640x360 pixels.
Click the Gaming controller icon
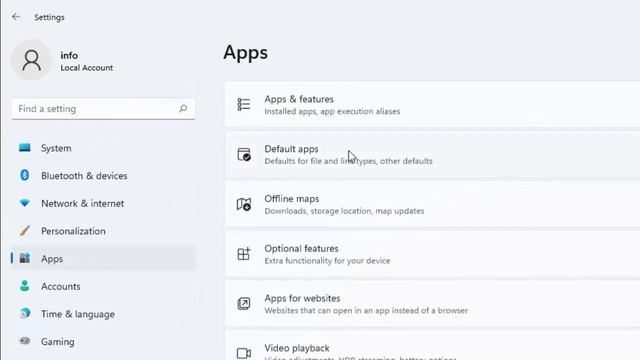[24, 341]
